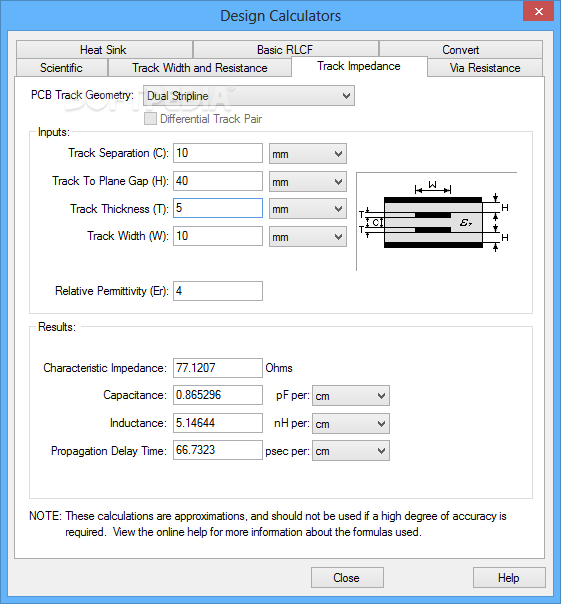
Task: Click the 'Ohms' unit label
Action: pos(279,368)
